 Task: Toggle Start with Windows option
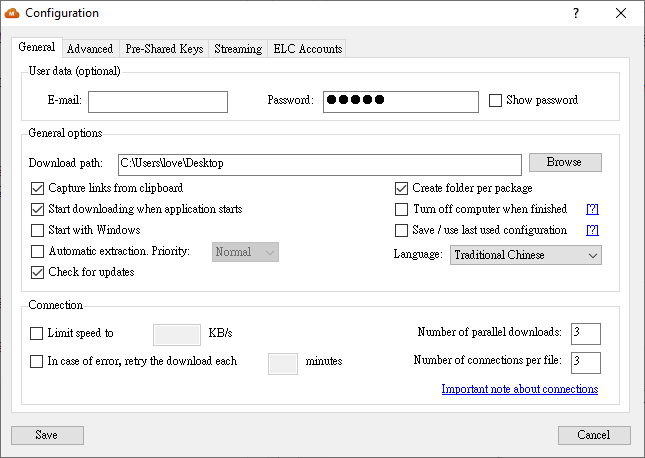(x=38, y=230)
